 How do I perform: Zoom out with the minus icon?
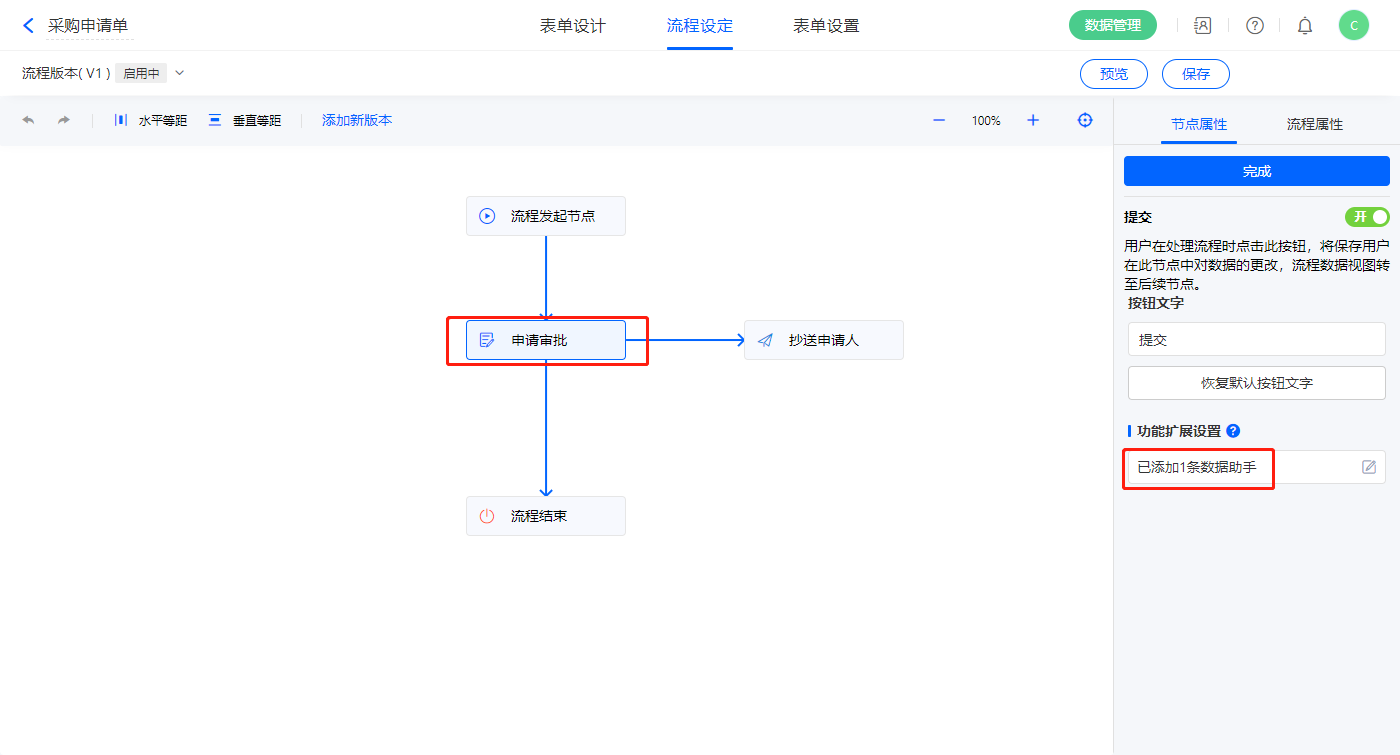(939, 120)
